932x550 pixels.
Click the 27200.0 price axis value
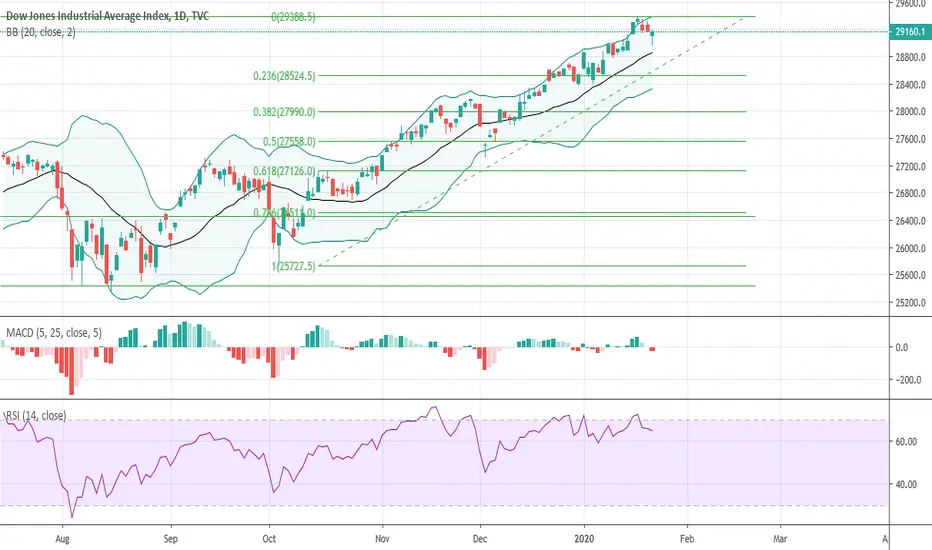(911, 166)
